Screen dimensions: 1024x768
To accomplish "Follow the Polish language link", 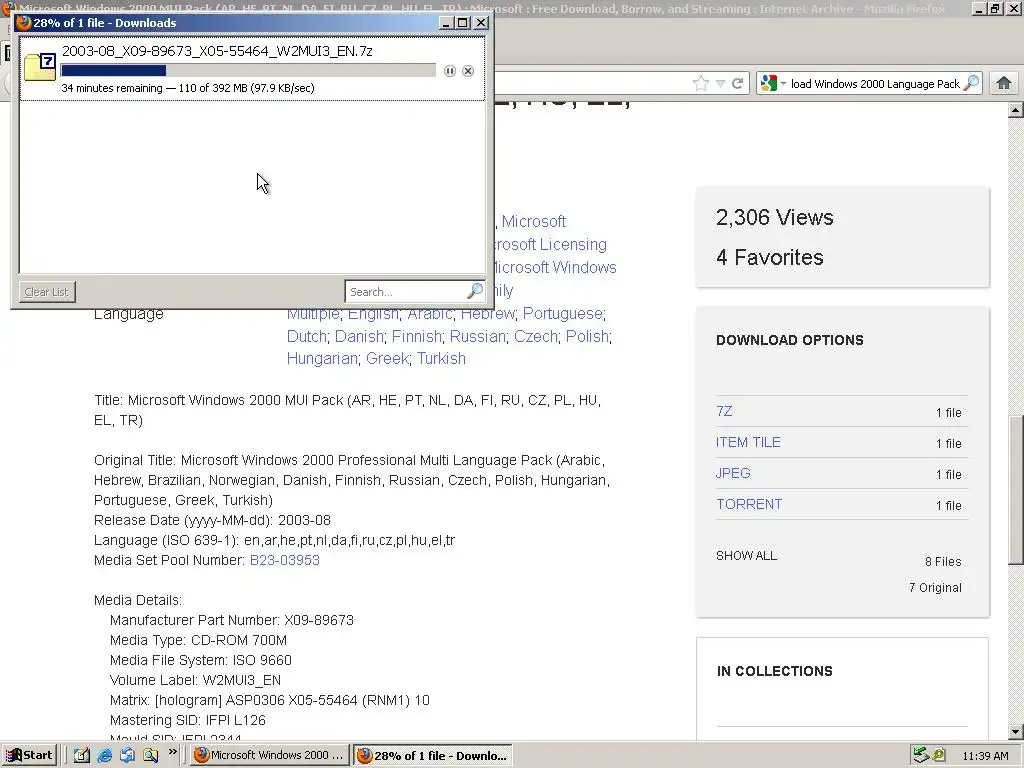I will pyautogui.click(x=587, y=336).
